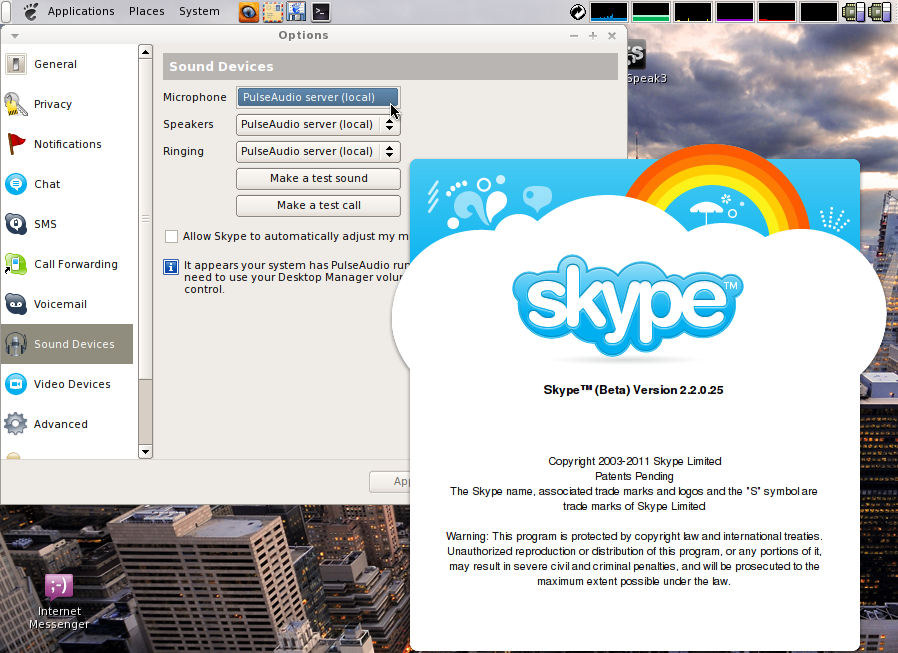Click the PulseAudio notice text
Viewport: 898px width, 653px height.
click(297, 277)
